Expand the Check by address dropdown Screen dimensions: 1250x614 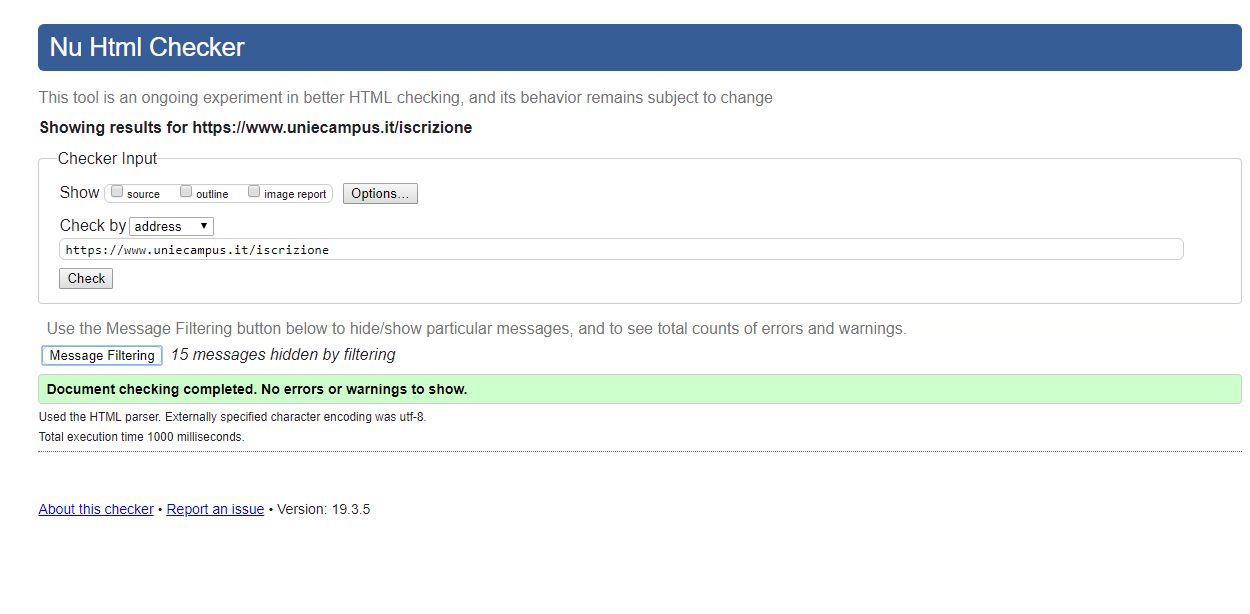(x=171, y=226)
